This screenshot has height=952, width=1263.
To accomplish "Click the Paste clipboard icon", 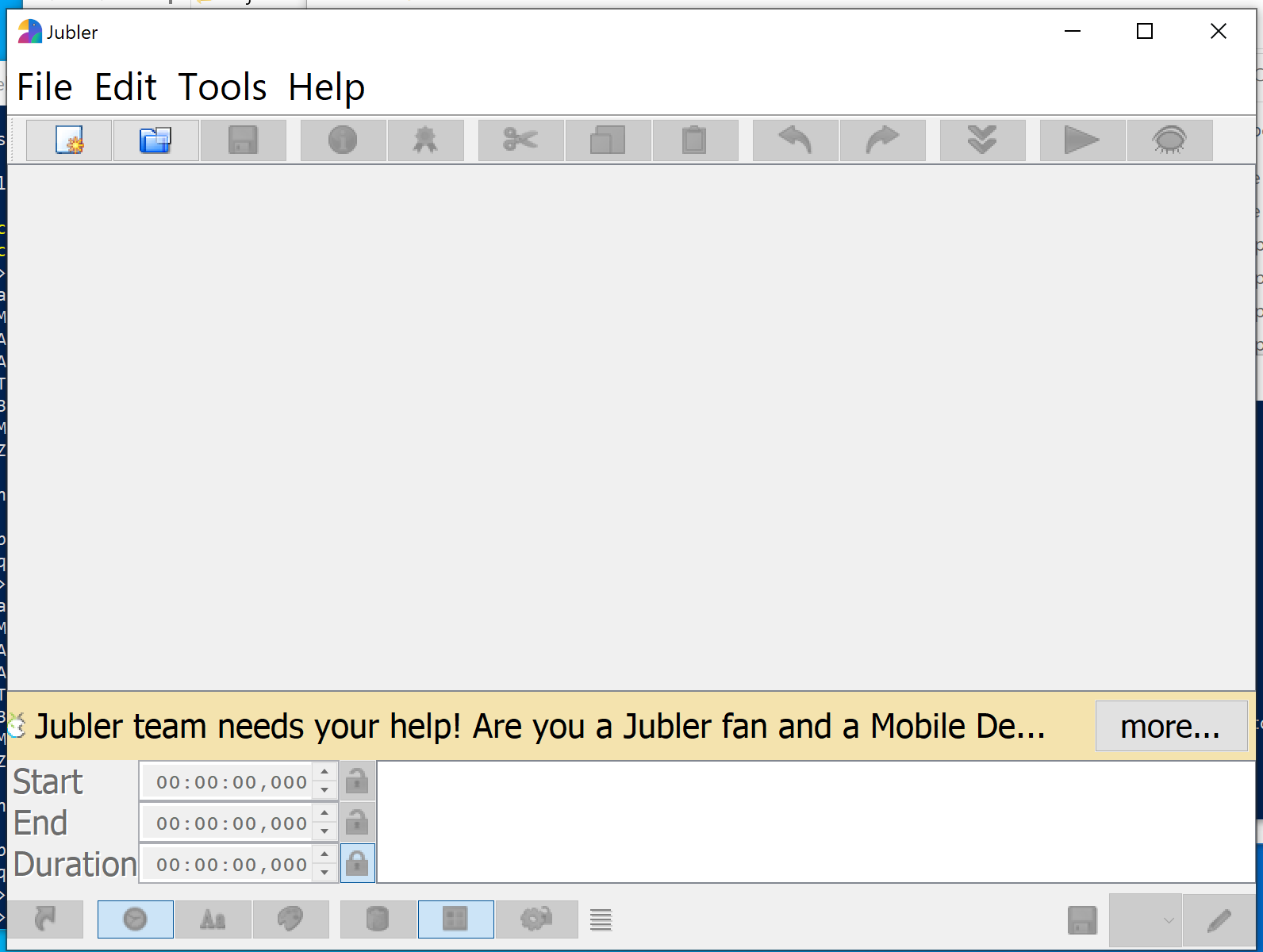I will [695, 140].
